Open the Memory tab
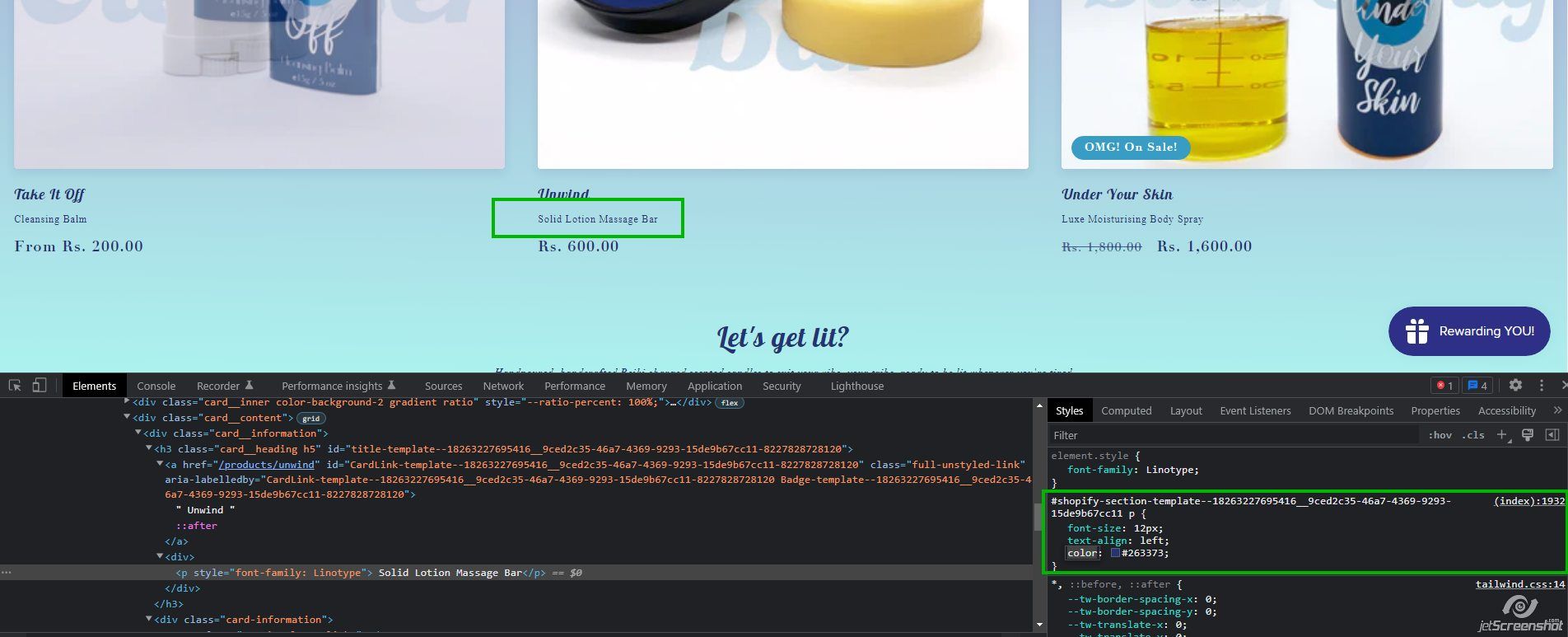The image size is (1568, 637). click(646, 386)
